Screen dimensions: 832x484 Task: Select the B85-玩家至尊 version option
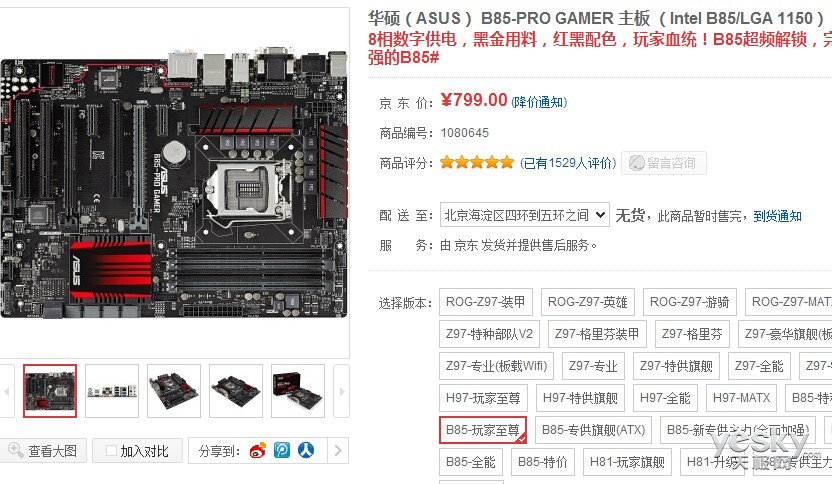(x=483, y=430)
